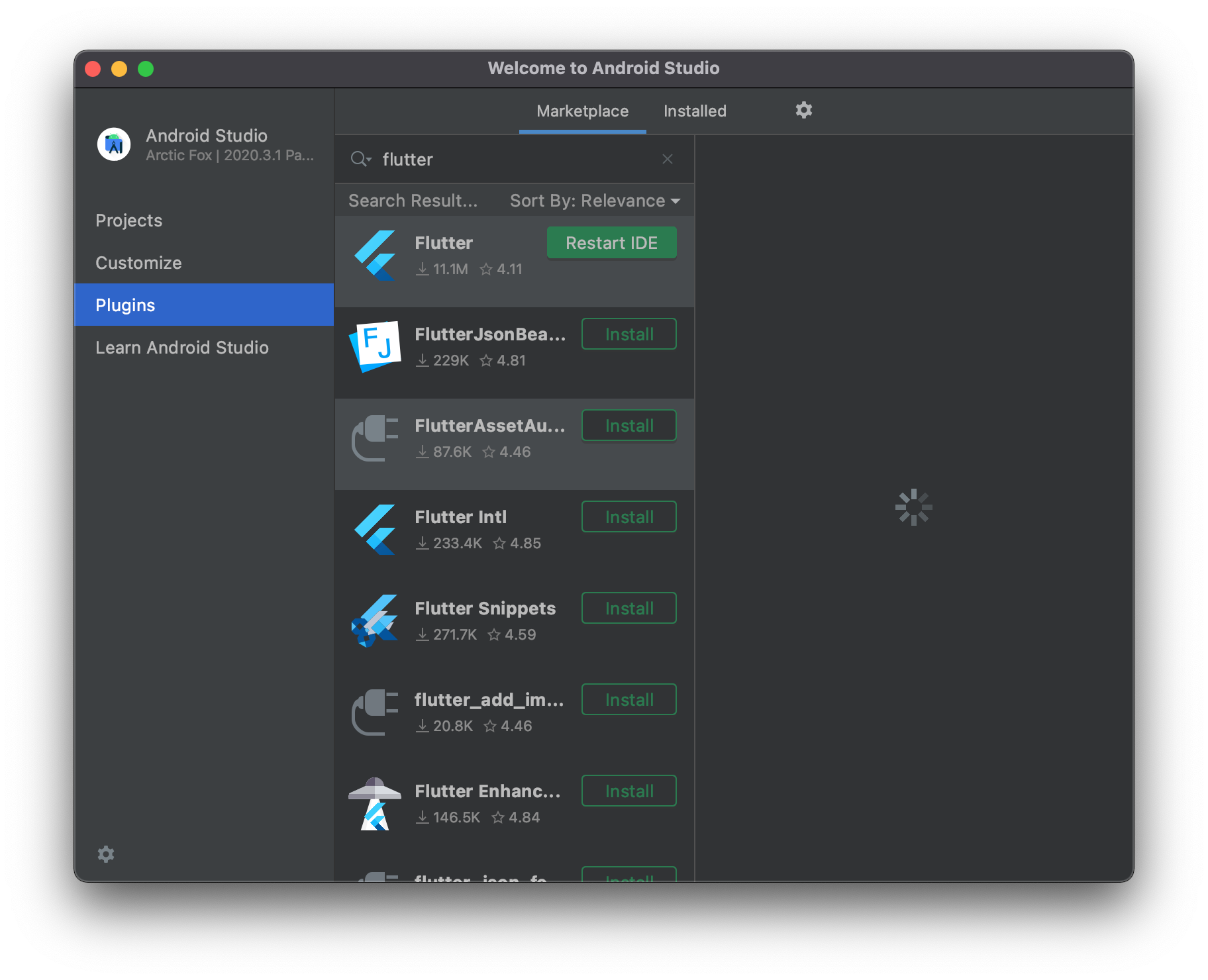The image size is (1208, 980).
Task: Click the FlutterJsonBean FJ icon
Action: (x=376, y=347)
